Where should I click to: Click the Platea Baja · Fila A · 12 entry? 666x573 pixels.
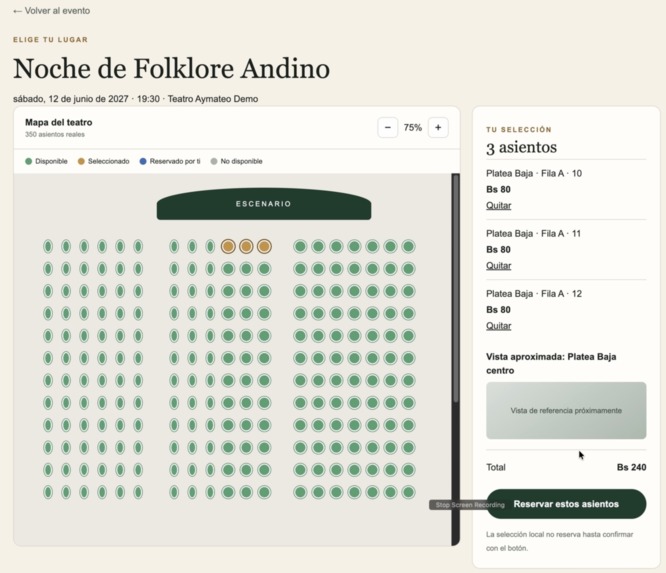tap(534, 294)
